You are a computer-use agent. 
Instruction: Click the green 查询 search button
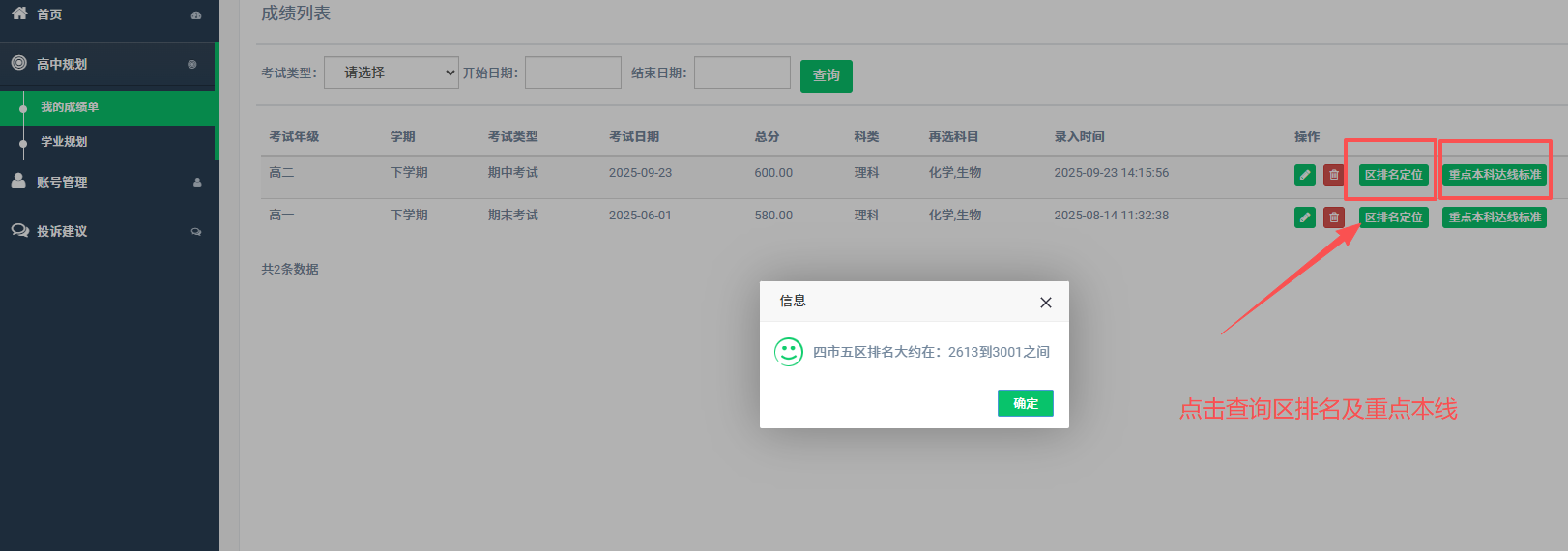[x=826, y=75]
